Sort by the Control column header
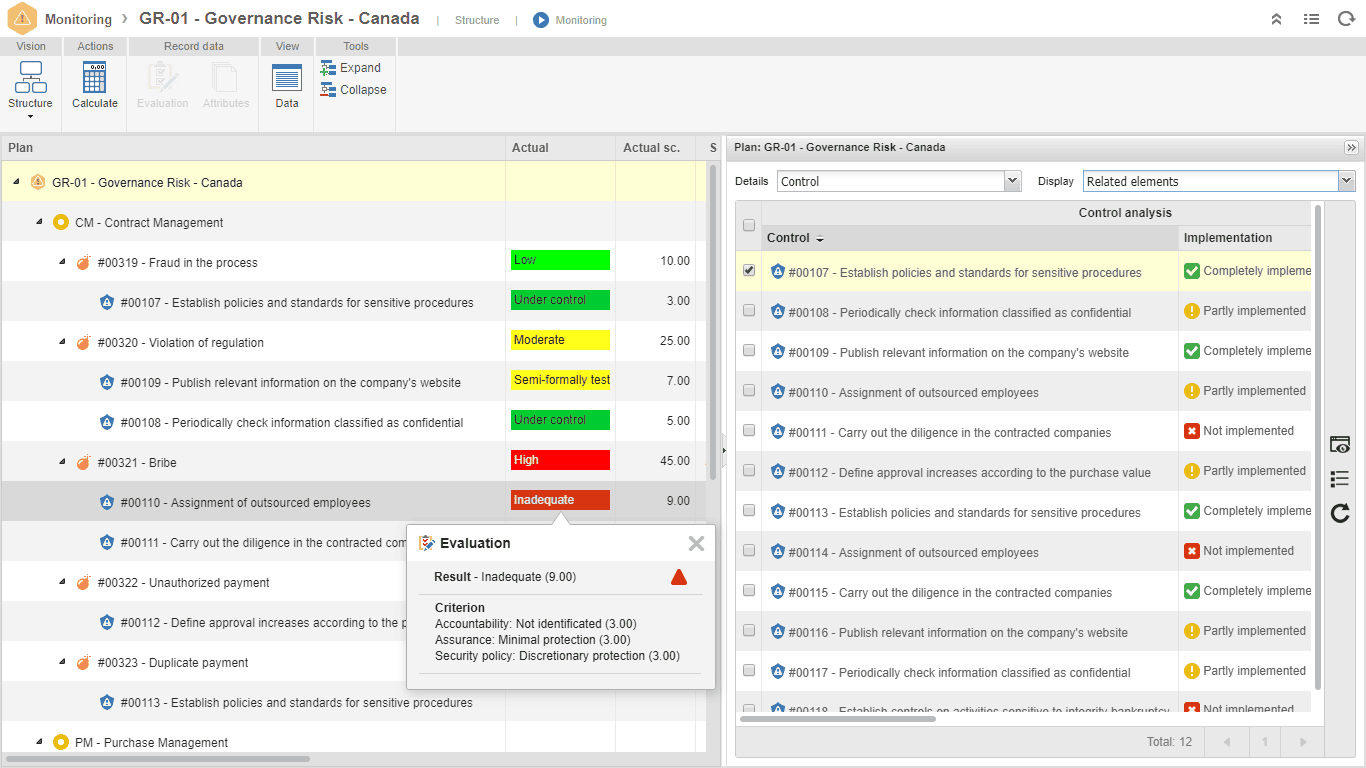 (x=969, y=238)
